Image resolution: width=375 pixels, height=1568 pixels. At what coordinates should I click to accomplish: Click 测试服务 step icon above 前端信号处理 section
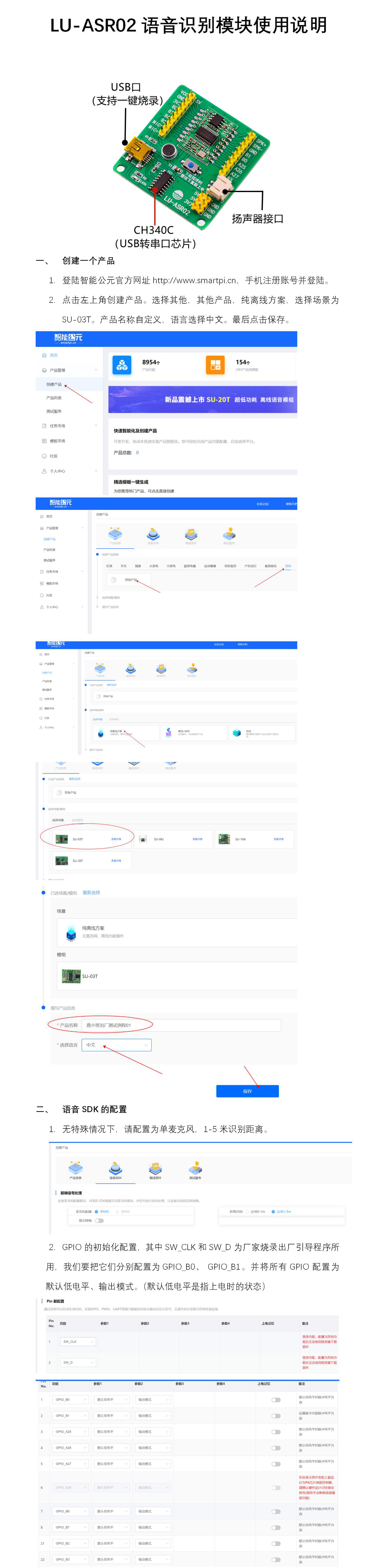tap(195, 1167)
